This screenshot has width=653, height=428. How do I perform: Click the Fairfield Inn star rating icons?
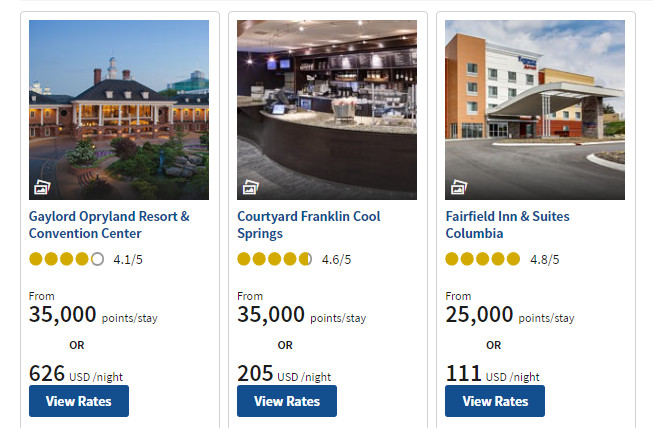tap(482, 259)
